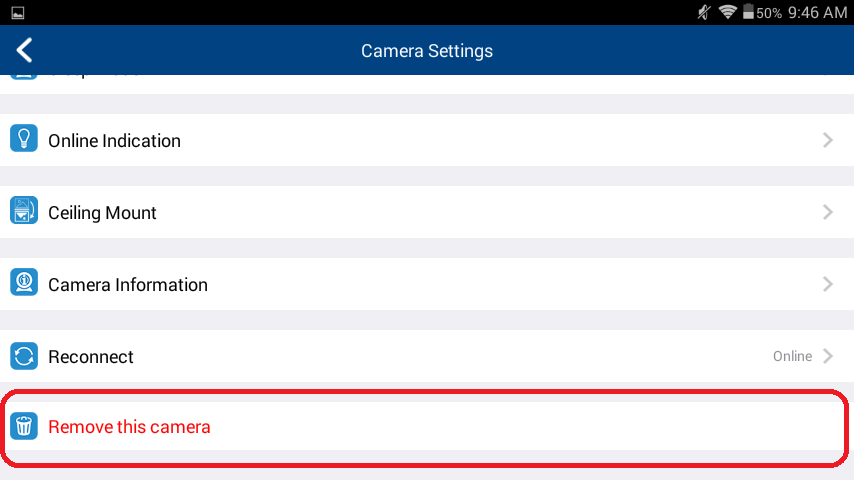The height and width of the screenshot is (480, 854).
Task: Expand Camera Information chevron
Action: point(828,284)
